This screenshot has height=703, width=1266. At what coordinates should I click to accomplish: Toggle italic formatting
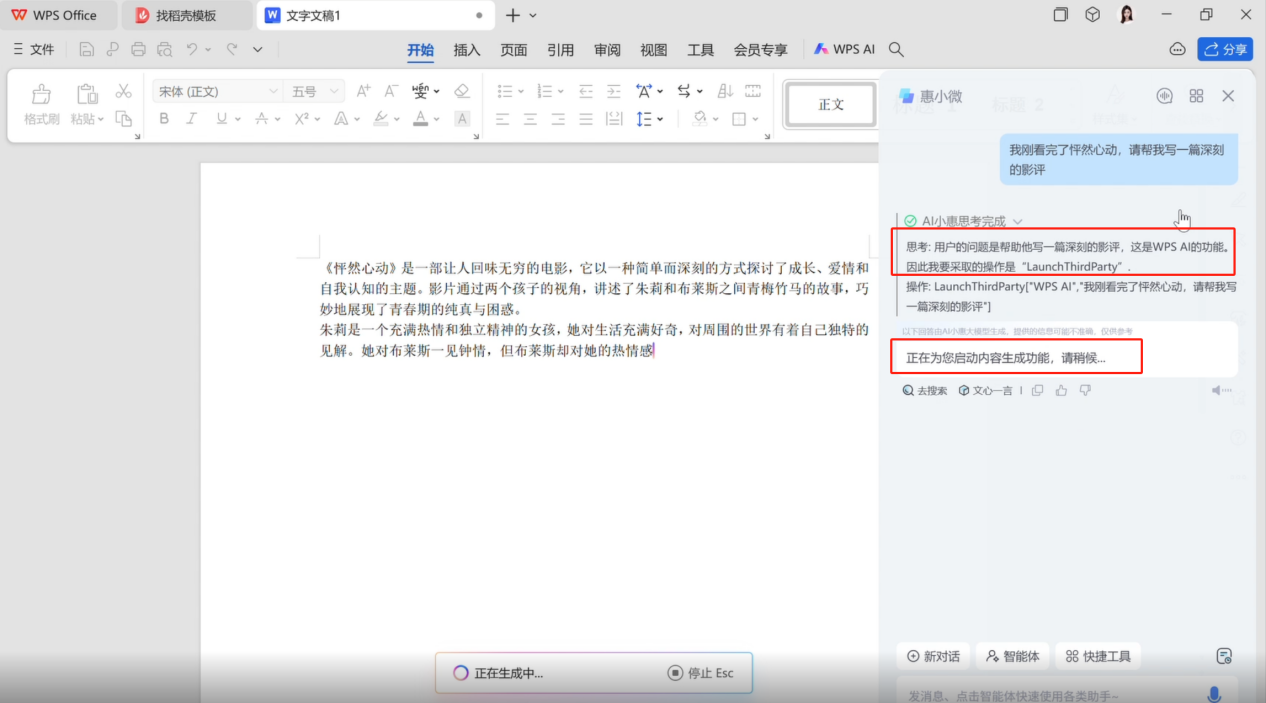tap(191, 118)
